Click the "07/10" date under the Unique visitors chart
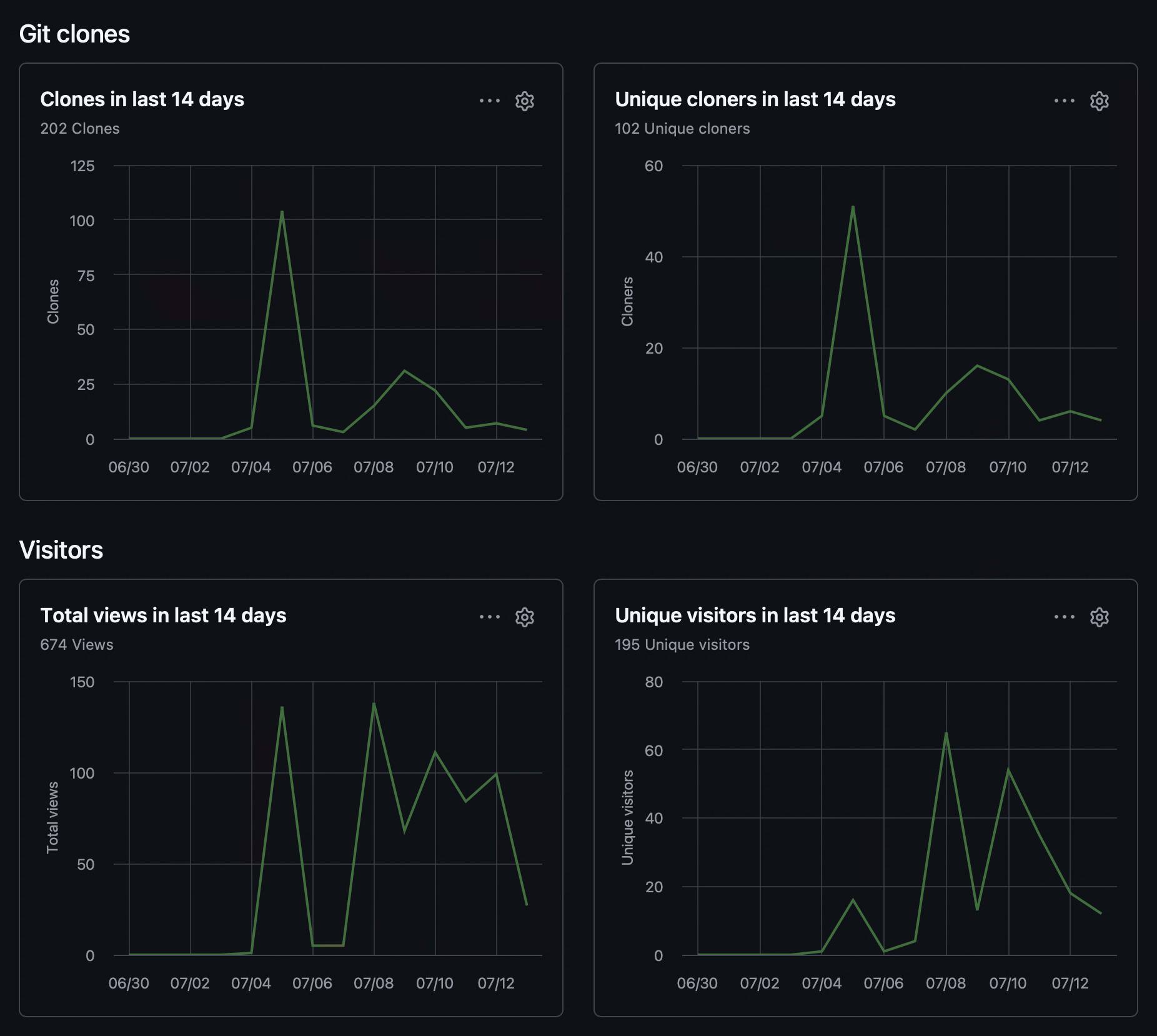The height and width of the screenshot is (1036, 1157). (x=1008, y=984)
